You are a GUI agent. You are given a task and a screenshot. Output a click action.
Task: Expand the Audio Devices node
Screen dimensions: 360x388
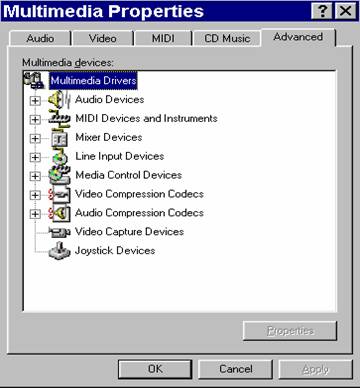35,100
